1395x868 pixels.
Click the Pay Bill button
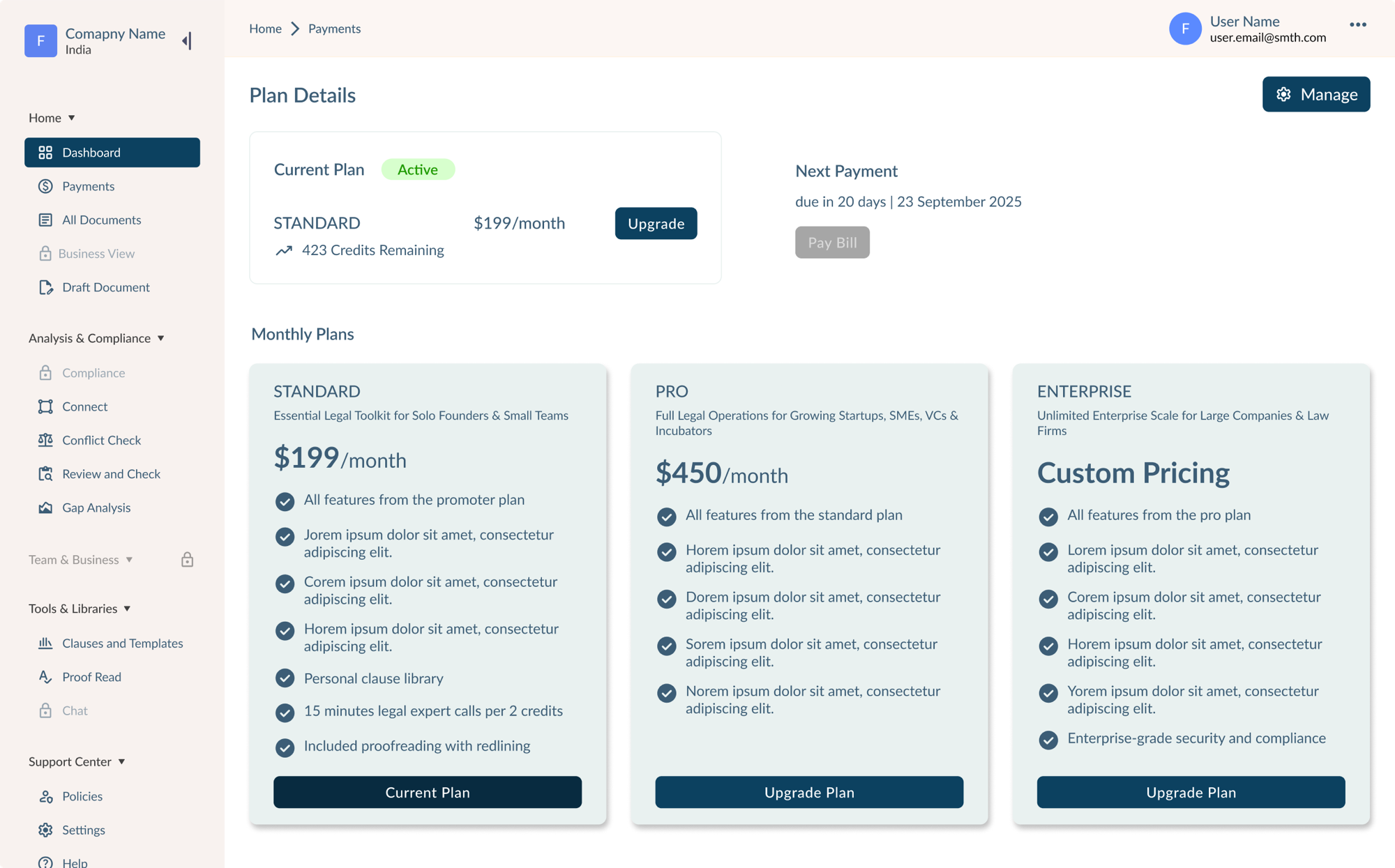(x=832, y=242)
